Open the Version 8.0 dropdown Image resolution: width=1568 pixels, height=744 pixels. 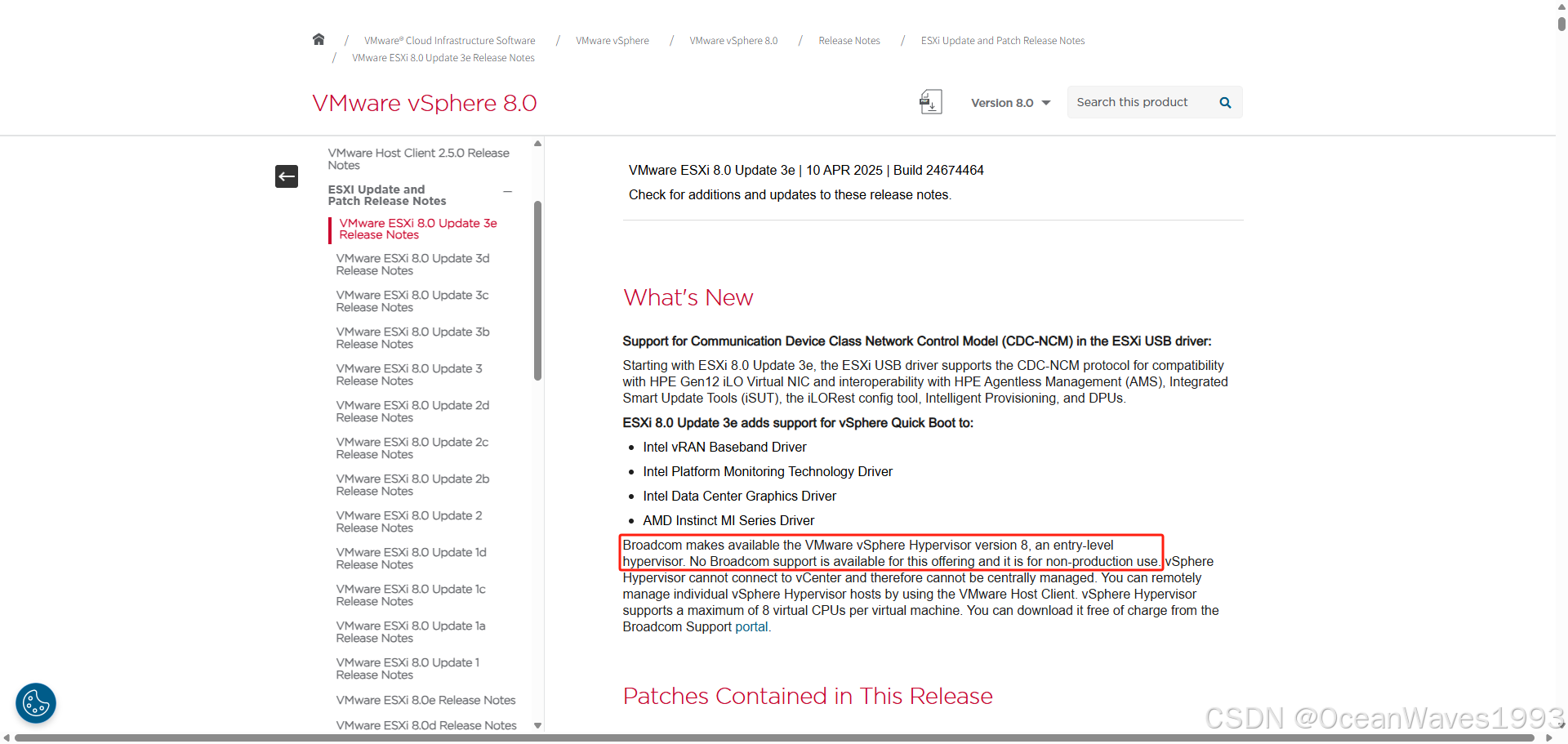1010,103
